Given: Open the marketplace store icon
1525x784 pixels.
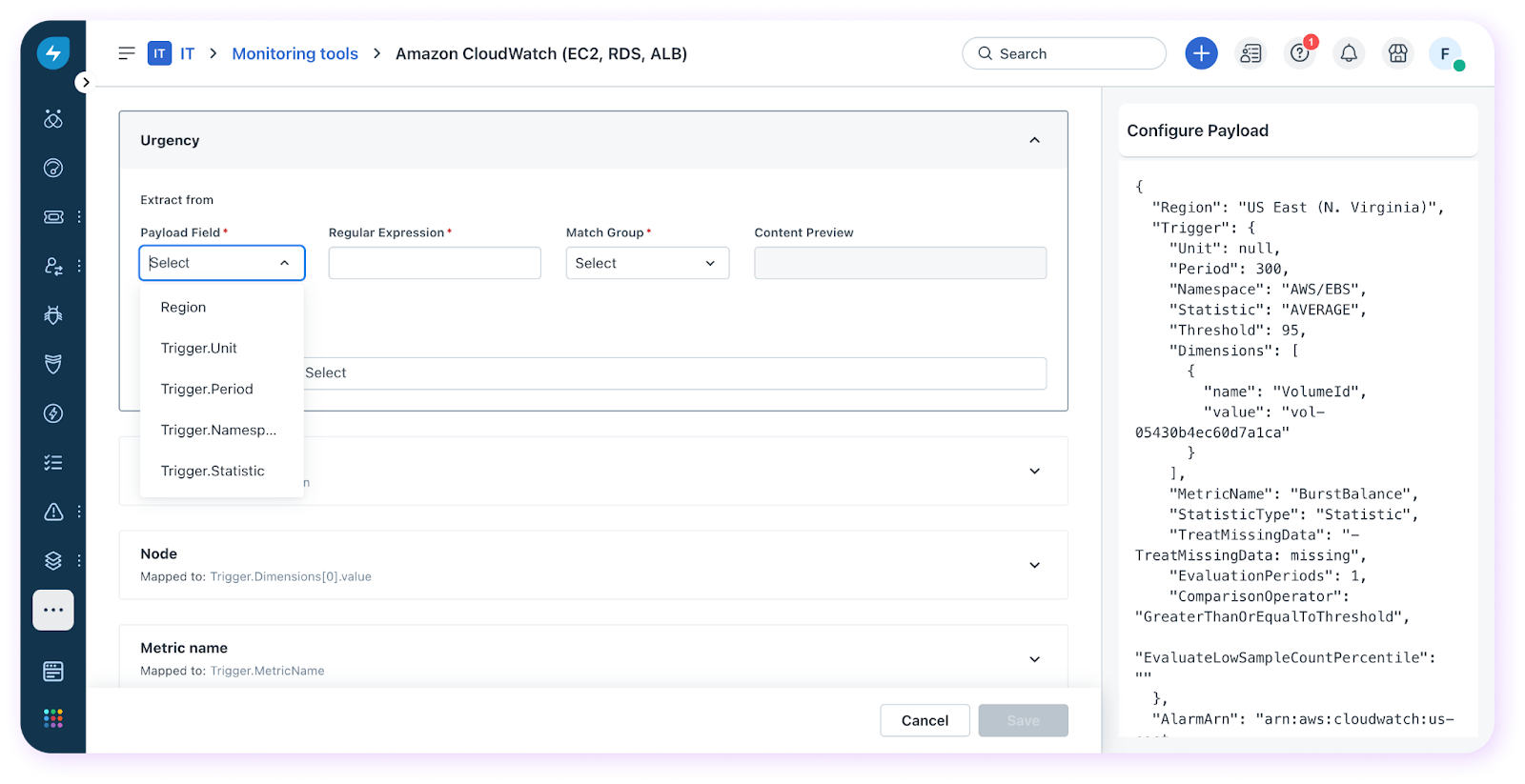Looking at the screenshot, I should coord(1397,53).
